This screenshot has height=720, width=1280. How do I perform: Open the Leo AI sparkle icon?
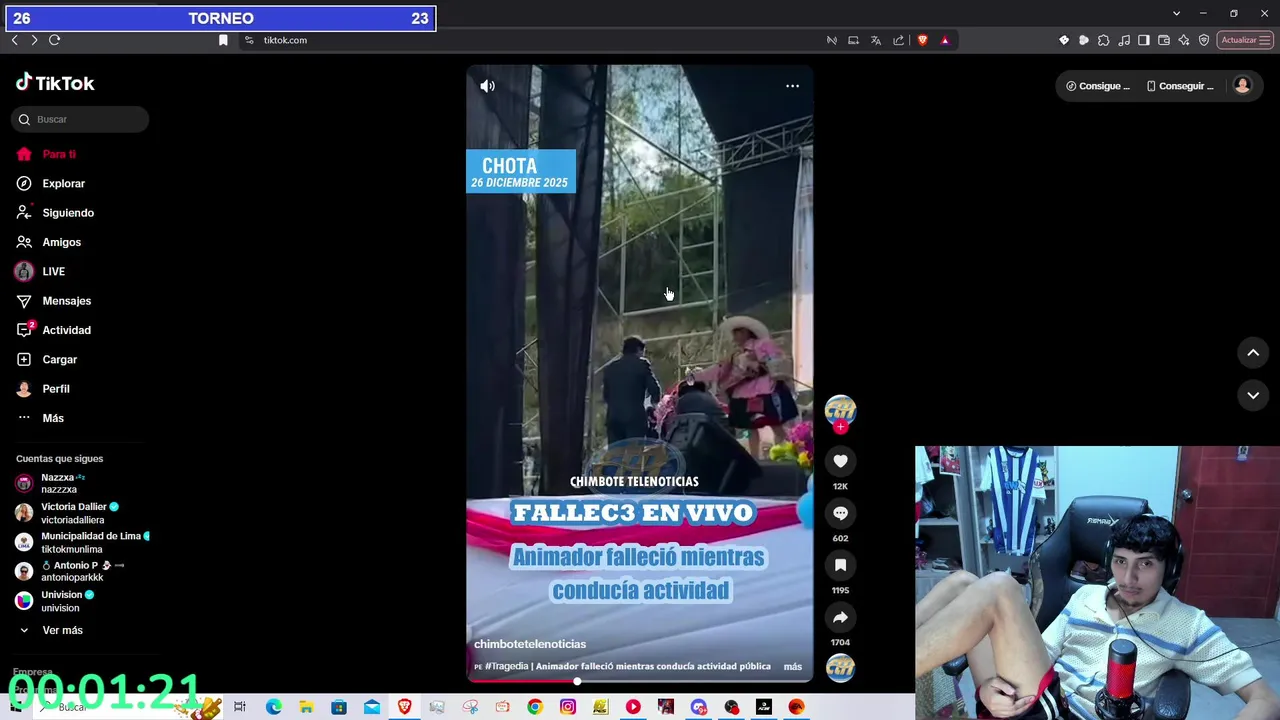1184,40
